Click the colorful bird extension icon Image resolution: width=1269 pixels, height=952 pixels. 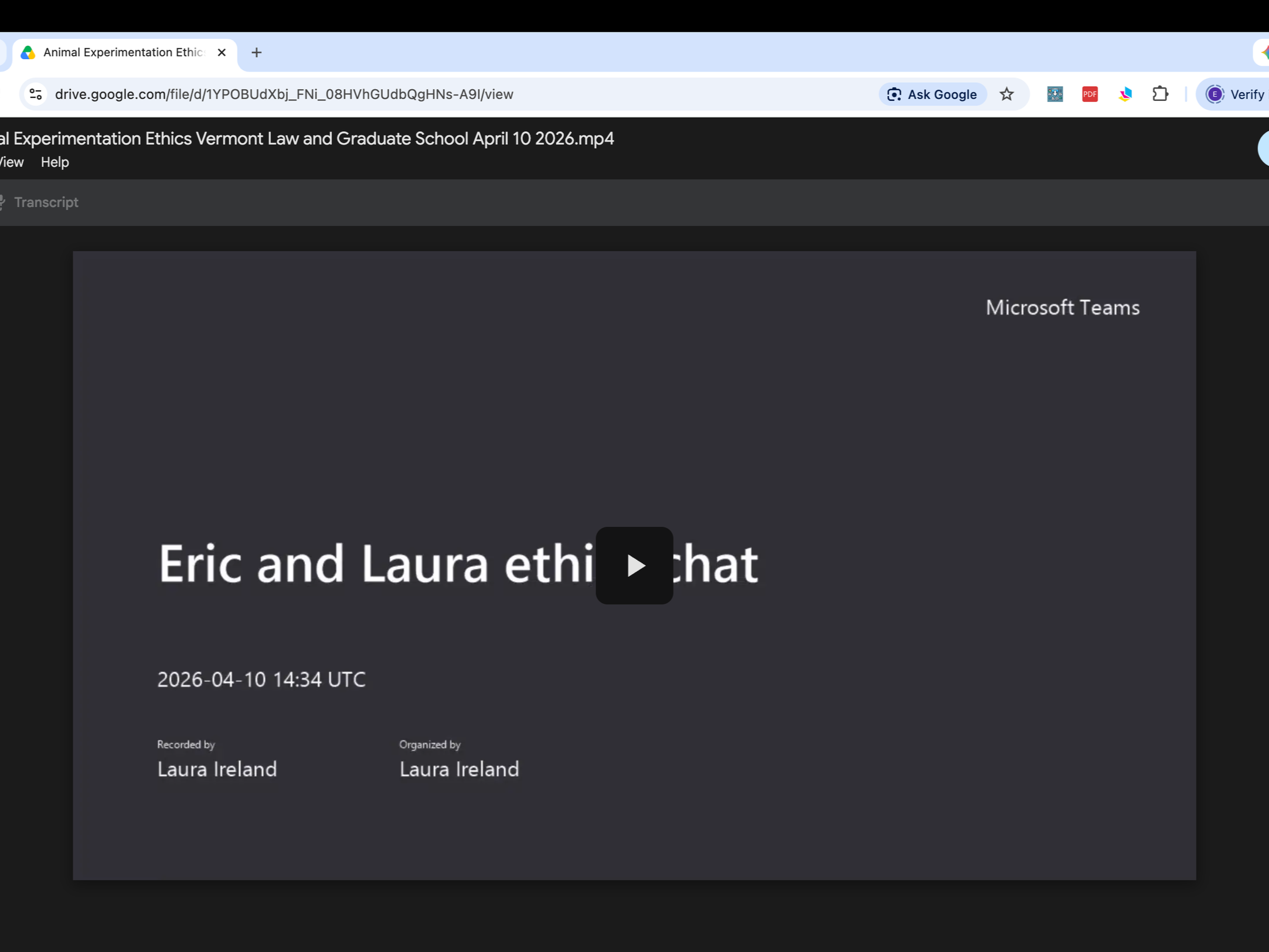[x=1125, y=94]
